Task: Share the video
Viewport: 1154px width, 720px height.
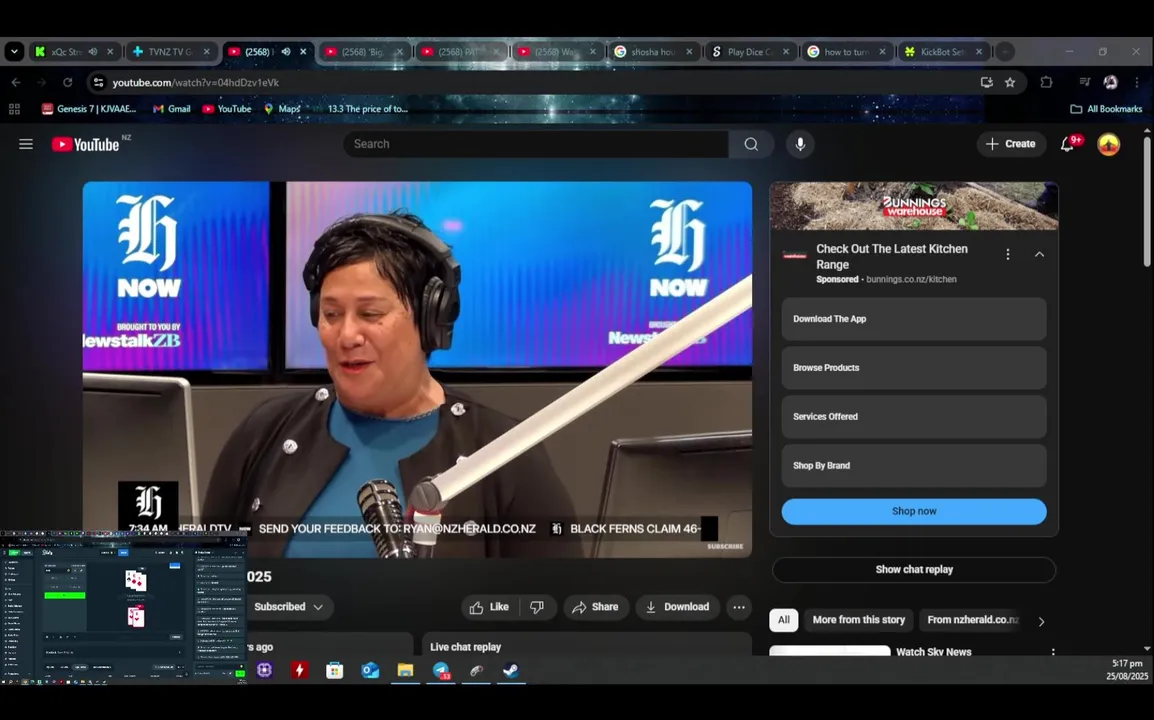Action: pyautogui.click(x=596, y=607)
